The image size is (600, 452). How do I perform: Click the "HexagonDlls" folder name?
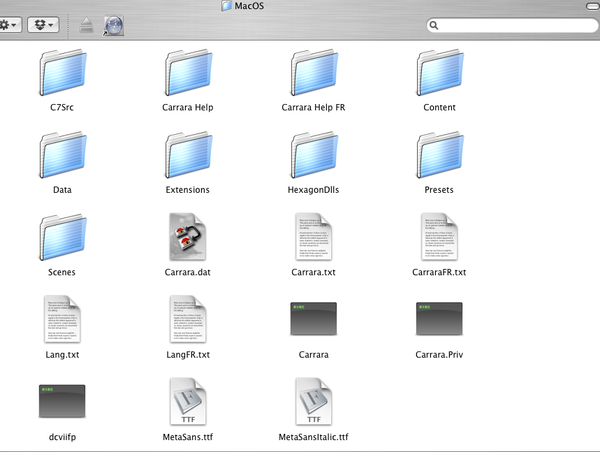point(313,189)
